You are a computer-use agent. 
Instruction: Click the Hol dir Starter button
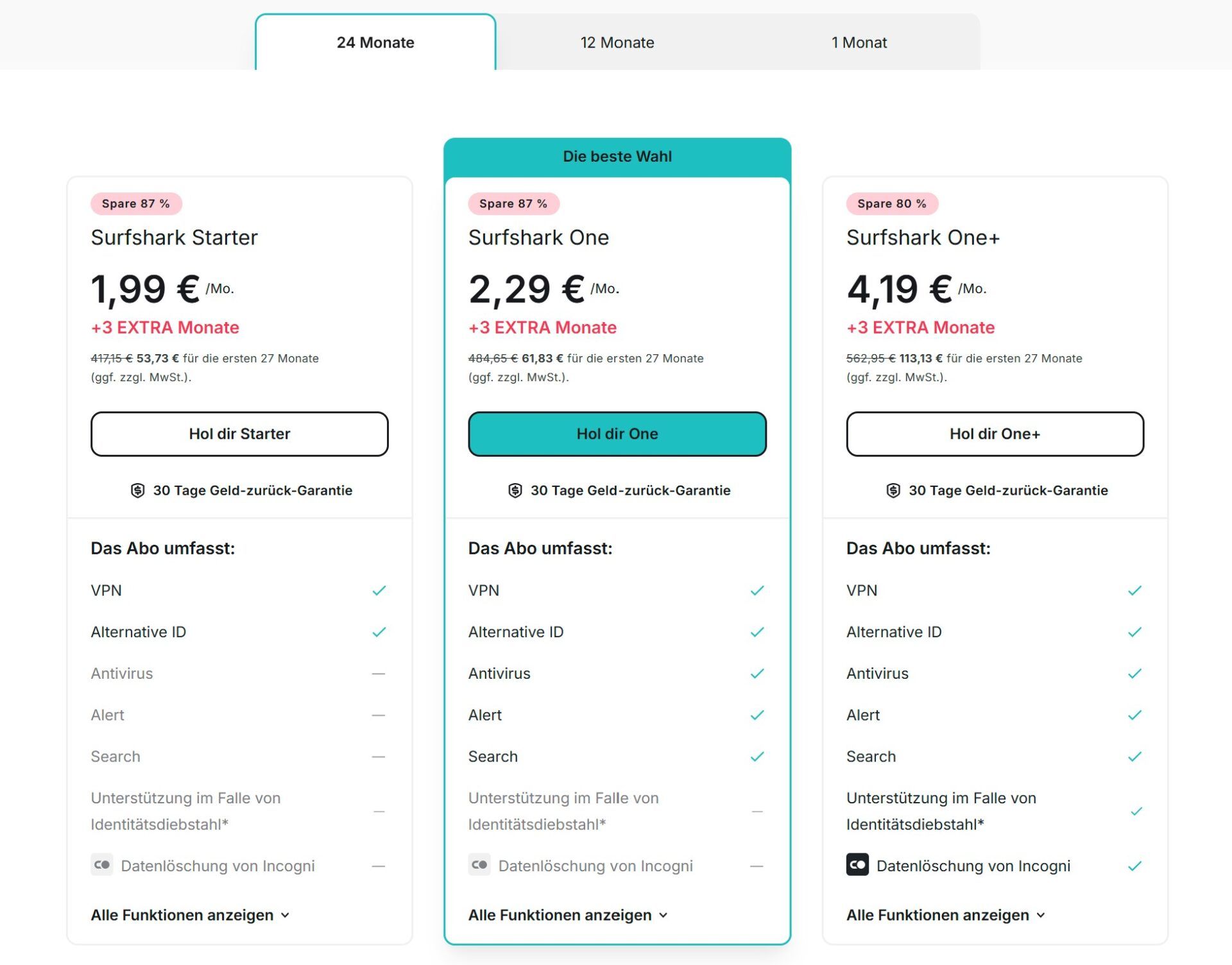click(239, 434)
